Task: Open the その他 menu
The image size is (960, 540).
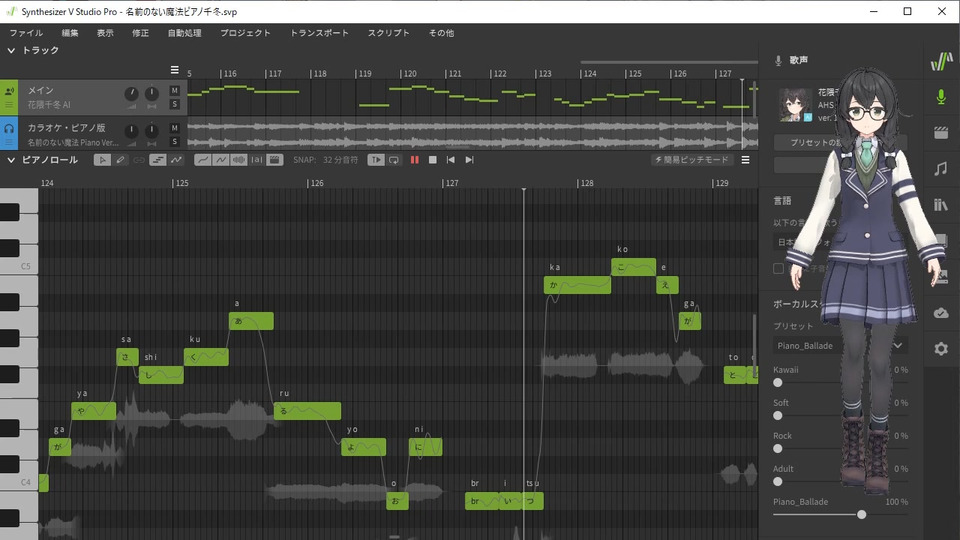Action: 441,33
